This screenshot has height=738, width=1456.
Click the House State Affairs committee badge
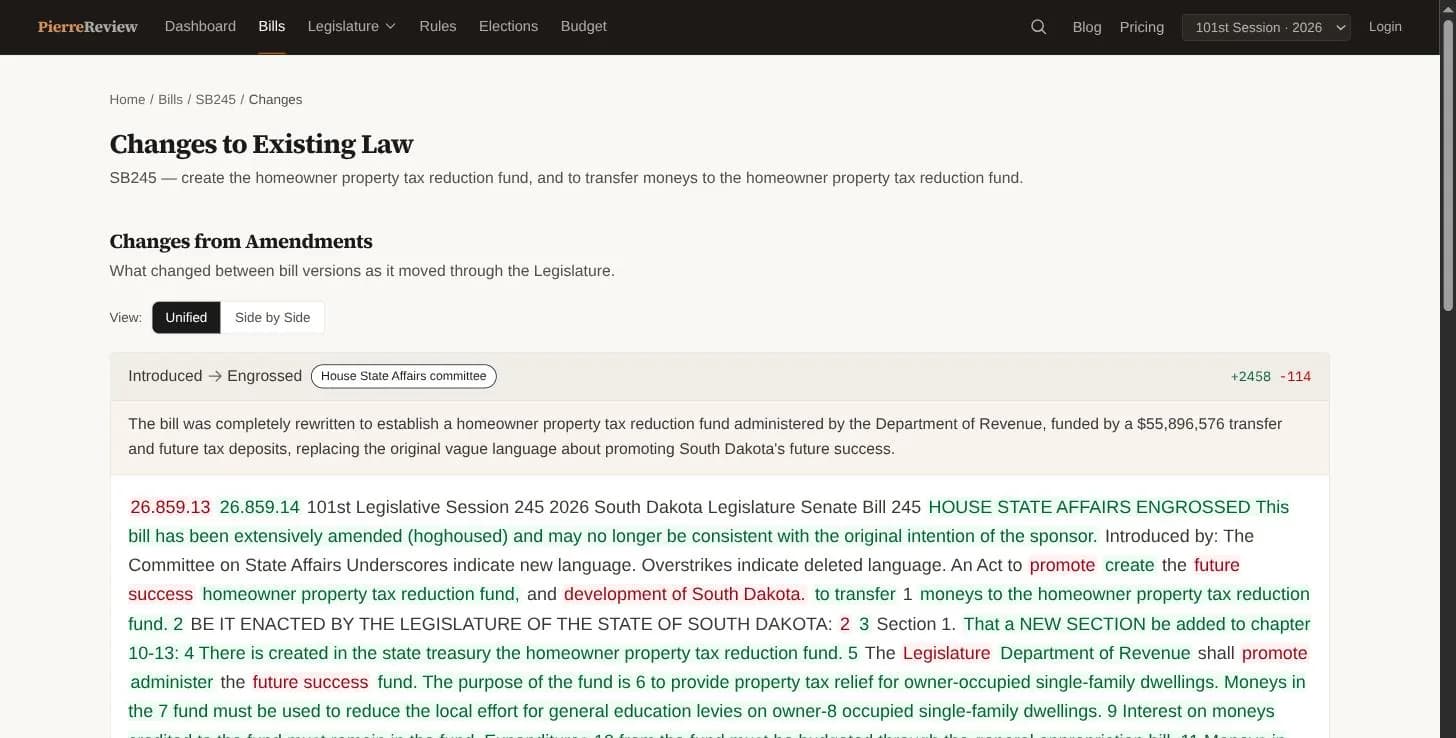click(x=404, y=376)
